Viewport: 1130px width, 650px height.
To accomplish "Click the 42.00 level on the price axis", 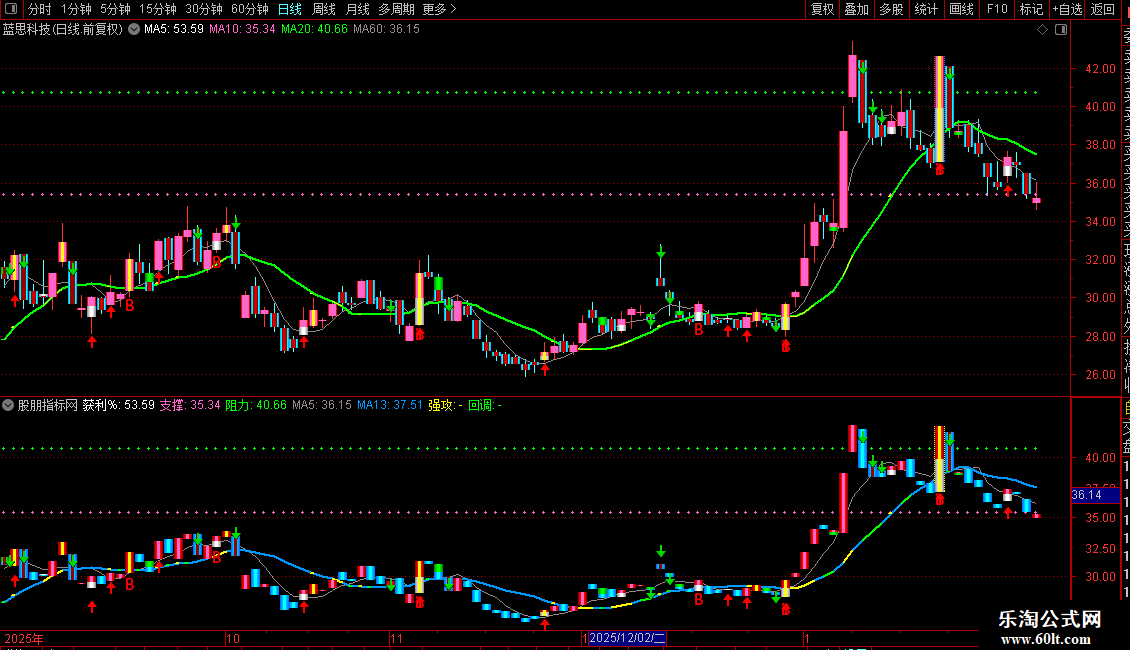I will 1100,69.
